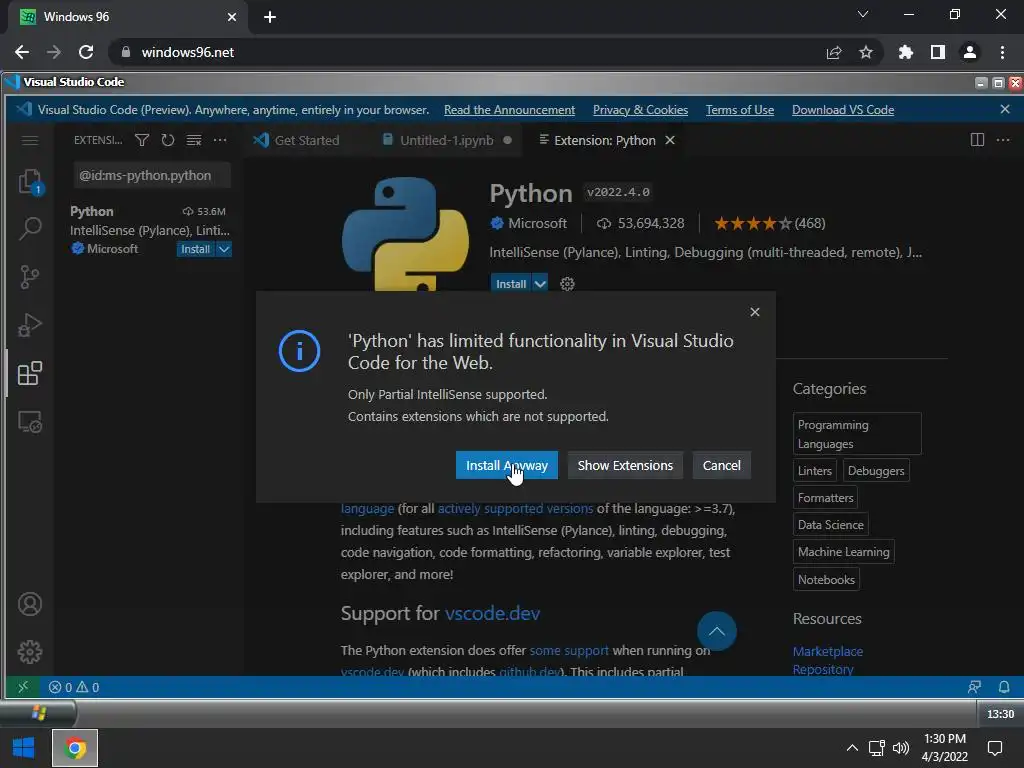1024x768 pixels.
Task: Open Download VS Code link
Action: 843,110
